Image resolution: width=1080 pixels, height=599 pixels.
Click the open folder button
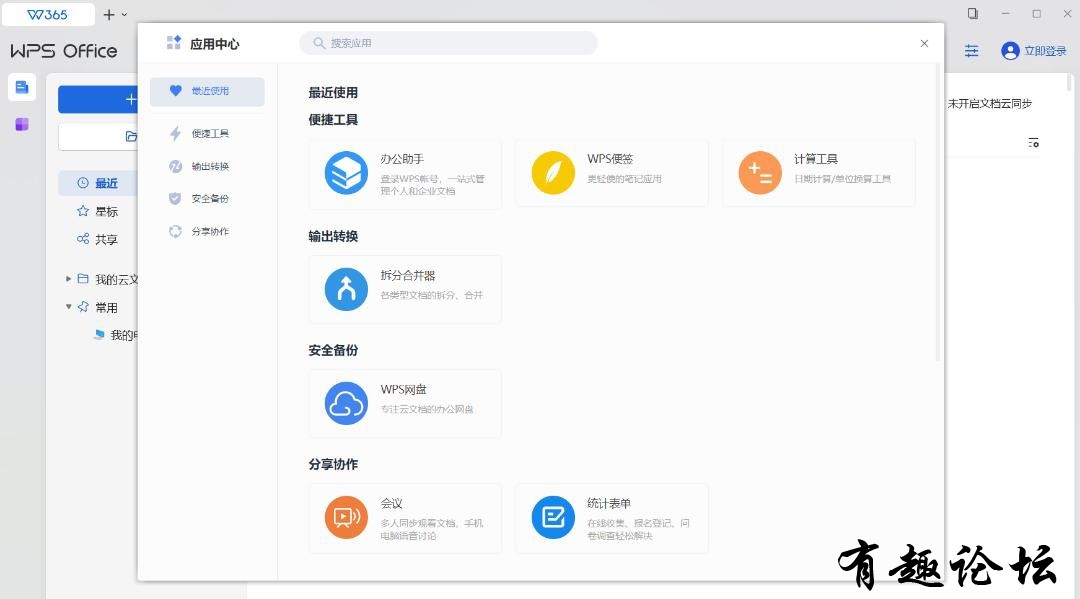(x=98, y=136)
